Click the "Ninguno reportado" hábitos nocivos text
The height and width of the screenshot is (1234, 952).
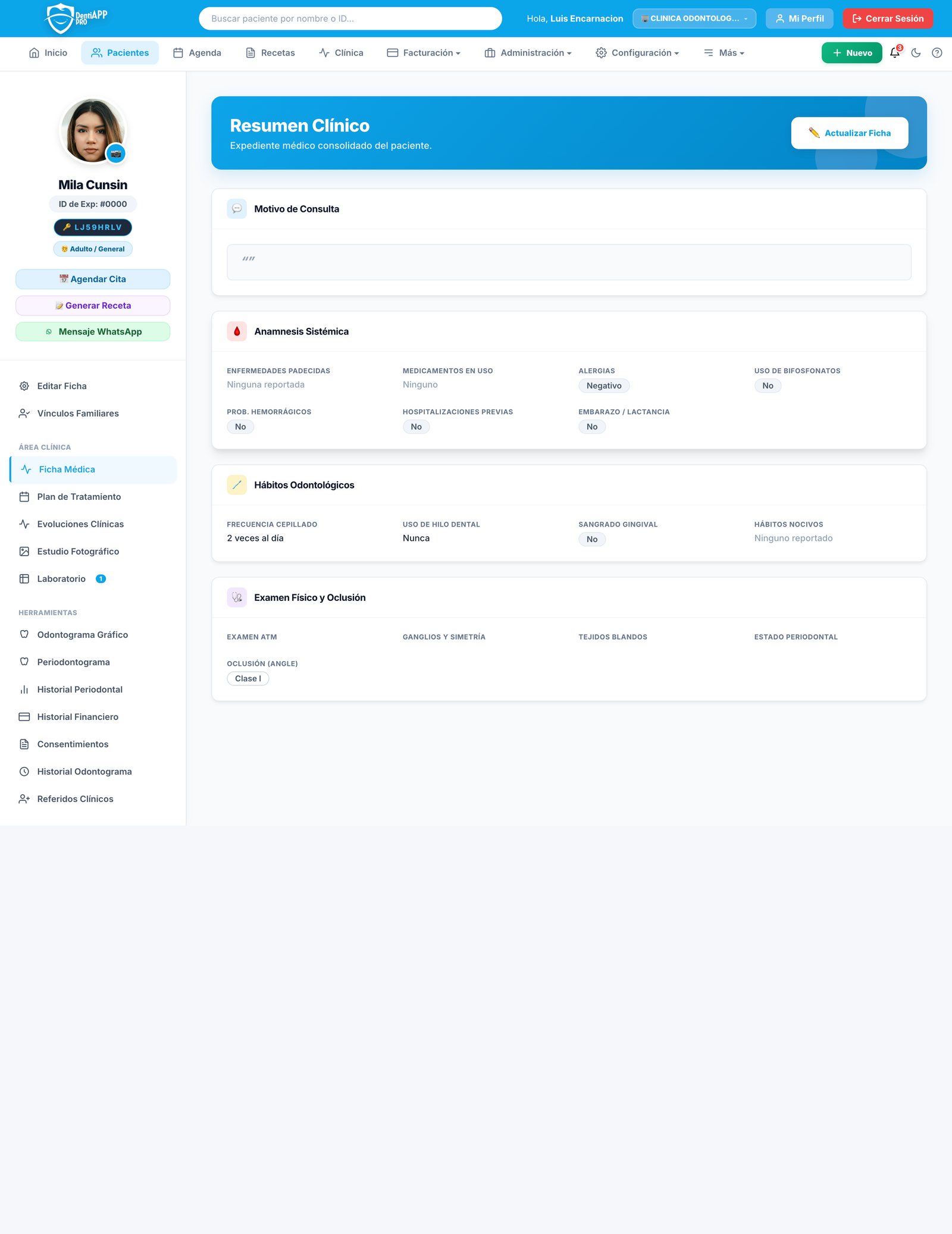[794, 538]
